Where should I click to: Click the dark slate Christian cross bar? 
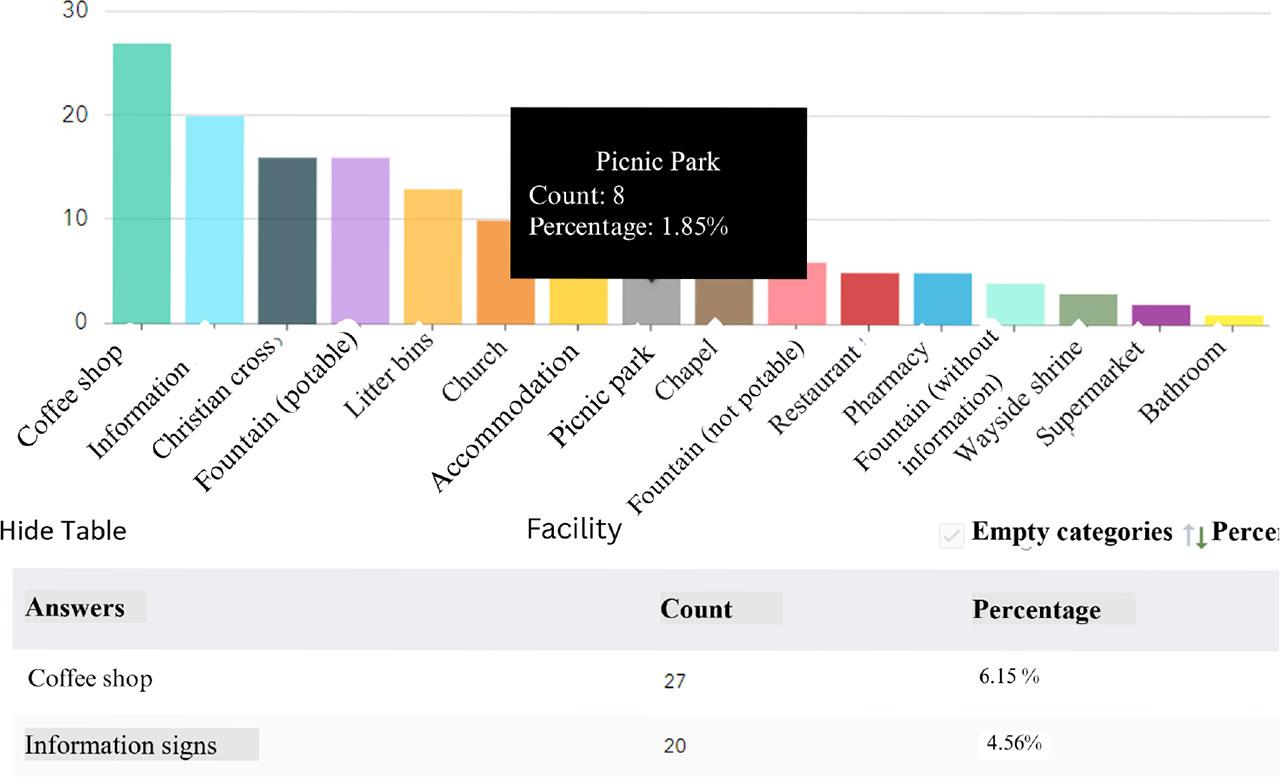point(288,240)
